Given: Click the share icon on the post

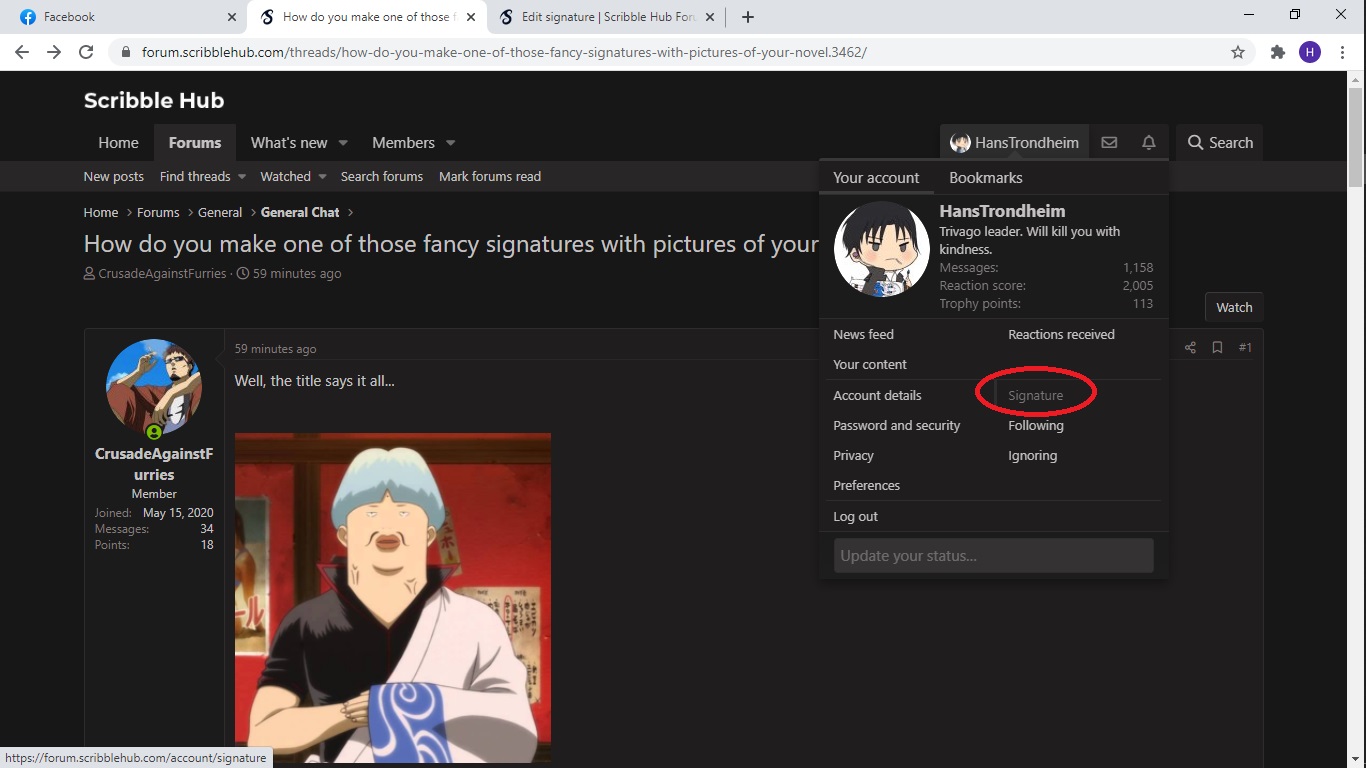Looking at the screenshot, I should point(1190,348).
